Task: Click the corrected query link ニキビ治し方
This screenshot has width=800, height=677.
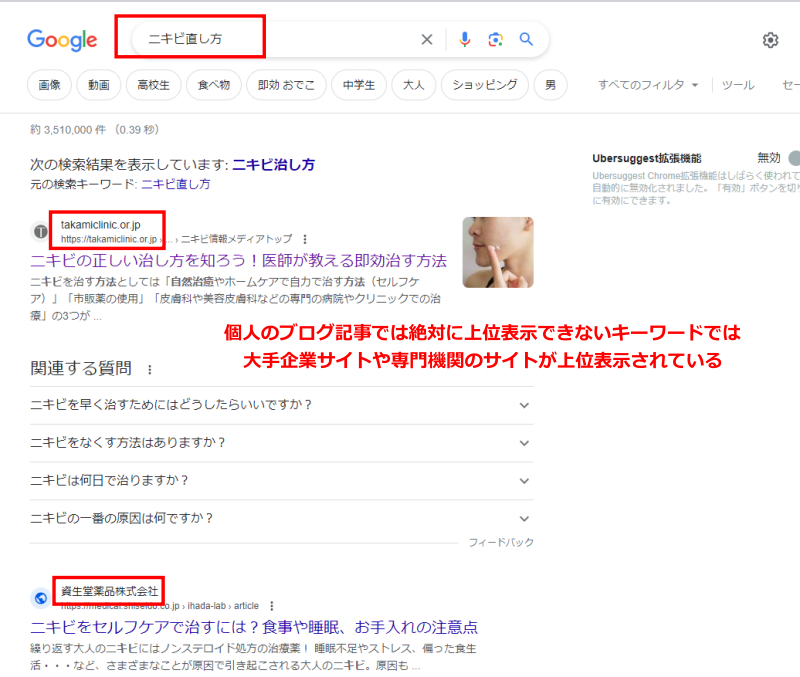Action: [273, 165]
